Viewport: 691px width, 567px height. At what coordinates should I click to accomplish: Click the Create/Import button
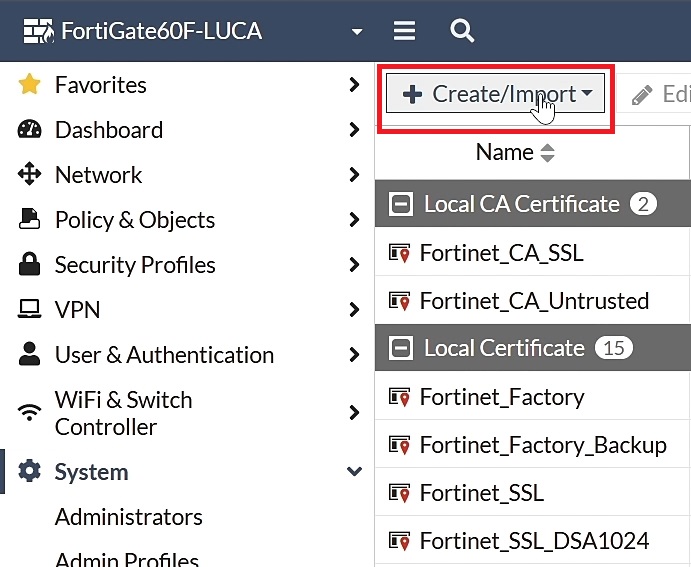[x=495, y=94]
